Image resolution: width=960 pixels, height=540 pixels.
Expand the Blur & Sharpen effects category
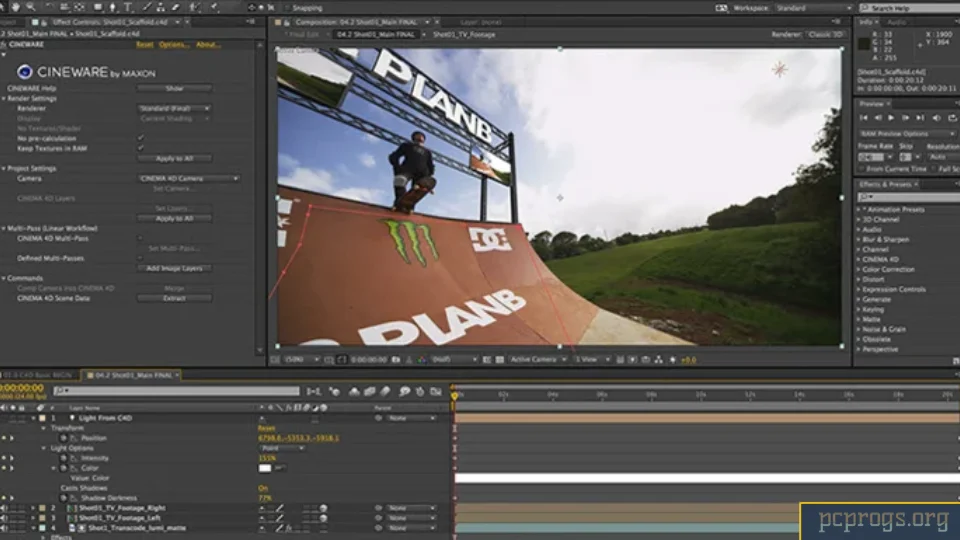tap(858, 239)
